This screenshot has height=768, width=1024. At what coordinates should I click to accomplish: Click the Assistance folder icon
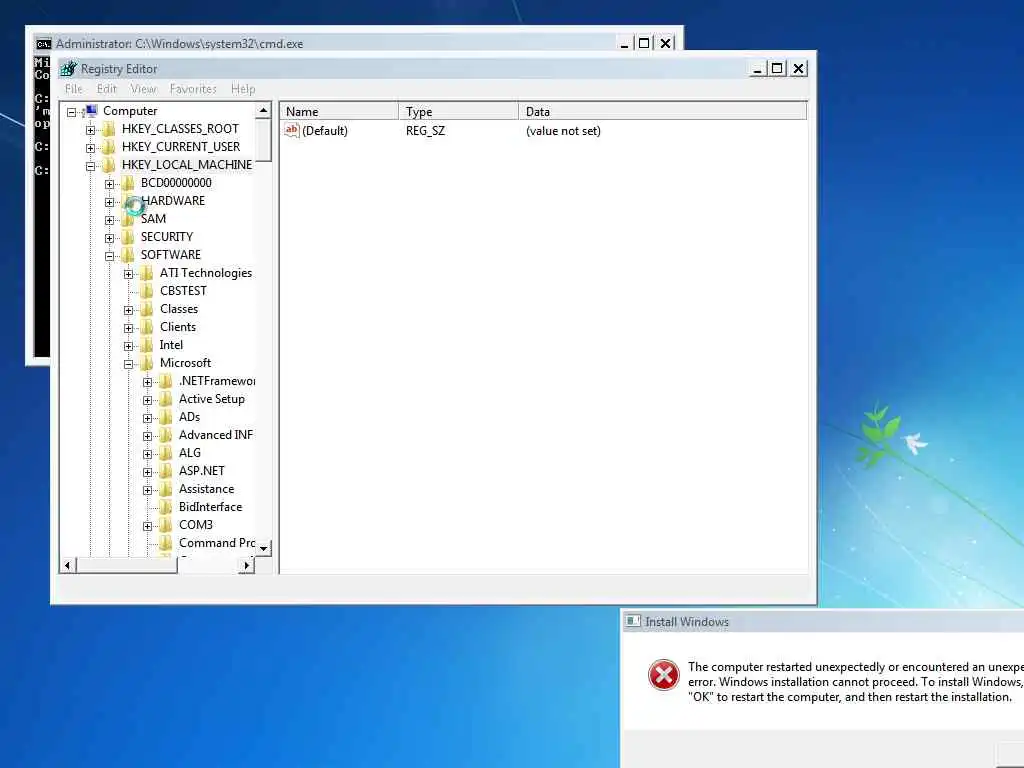click(x=166, y=489)
